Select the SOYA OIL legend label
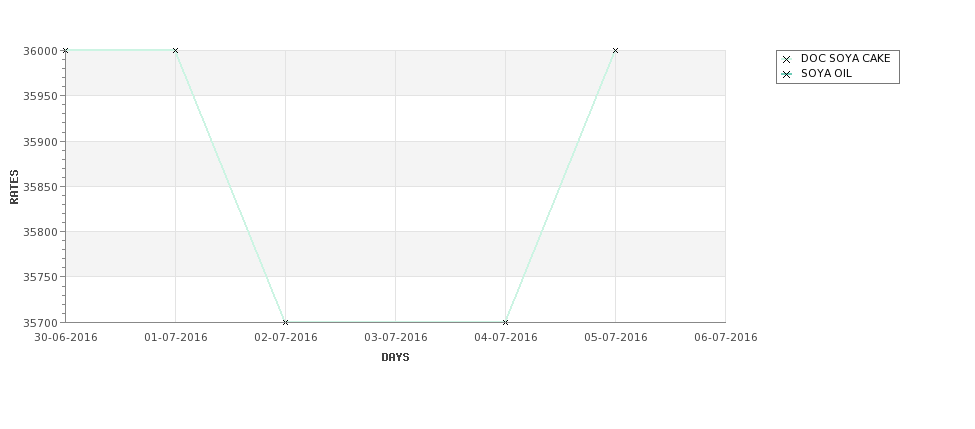Image resolution: width=975 pixels, height=429 pixels. click(826, 73)
